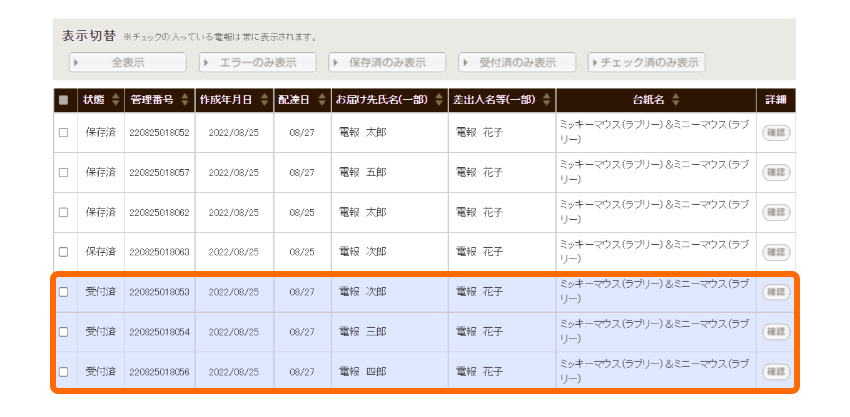Click the 全表示 show-all button

click(x=127, y=62)
